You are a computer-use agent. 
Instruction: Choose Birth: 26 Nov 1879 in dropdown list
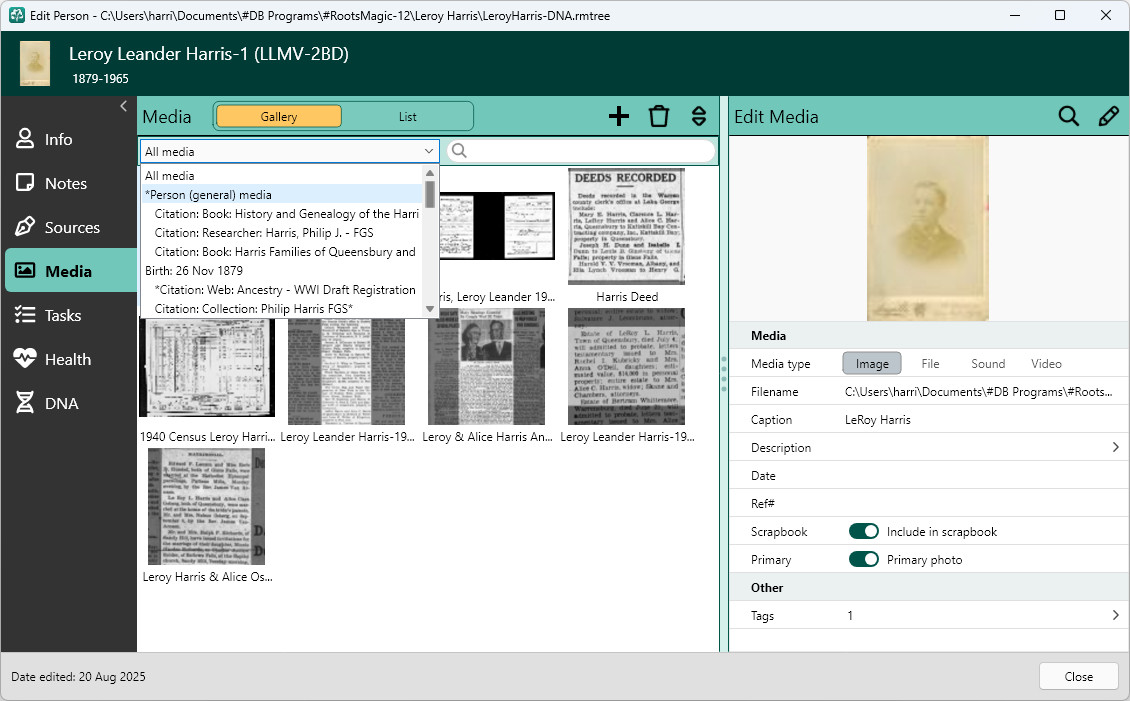coord(194,271)
